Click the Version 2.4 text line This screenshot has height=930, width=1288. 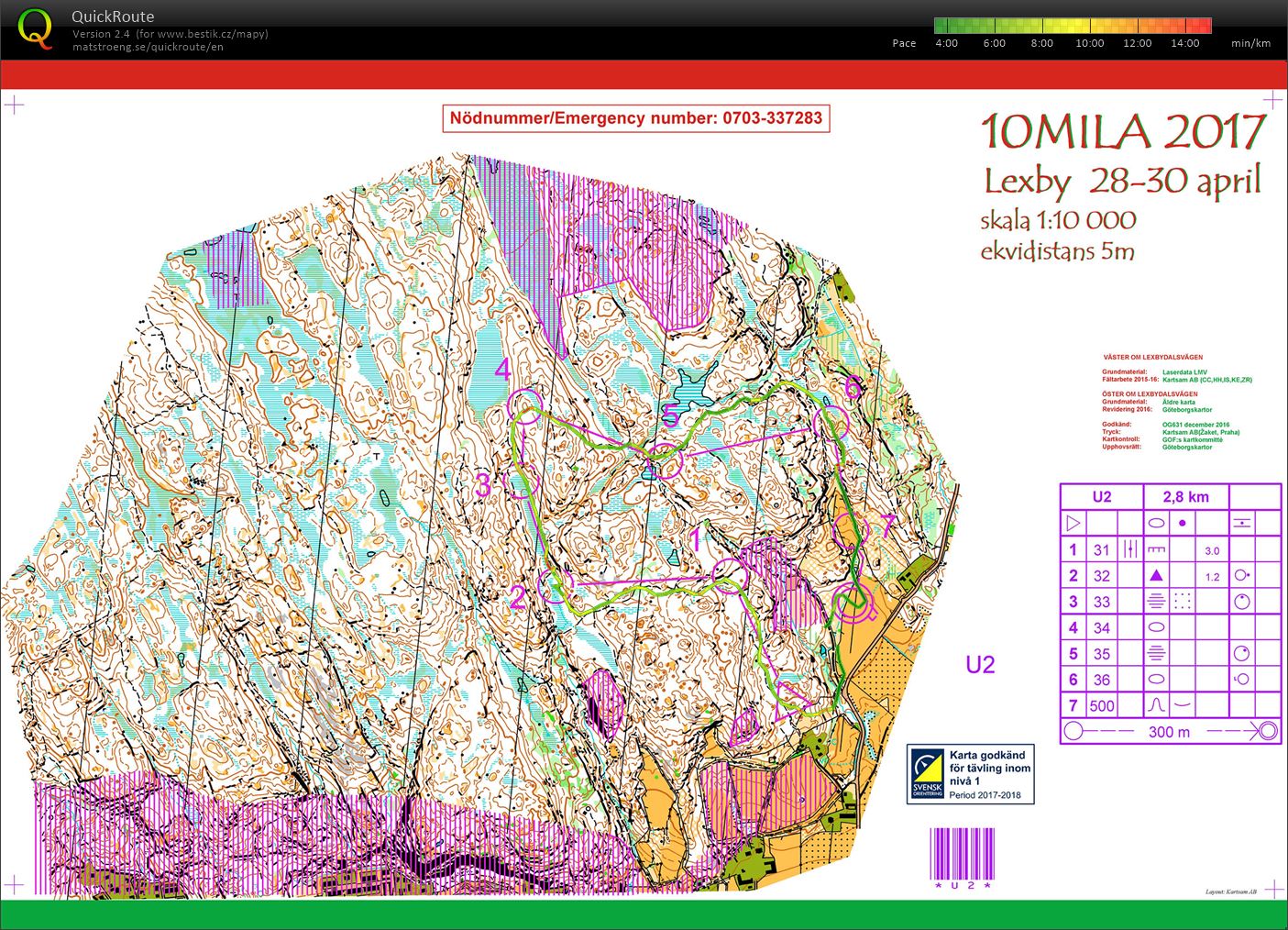click(171, 34)
